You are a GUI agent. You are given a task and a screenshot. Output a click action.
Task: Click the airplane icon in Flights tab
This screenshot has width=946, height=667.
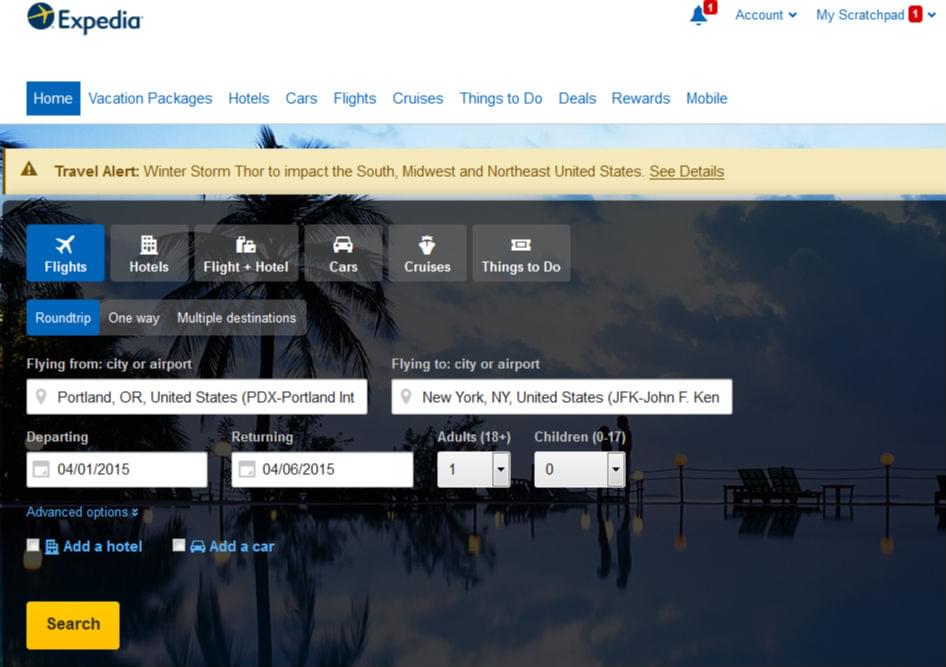pos(65,244)
